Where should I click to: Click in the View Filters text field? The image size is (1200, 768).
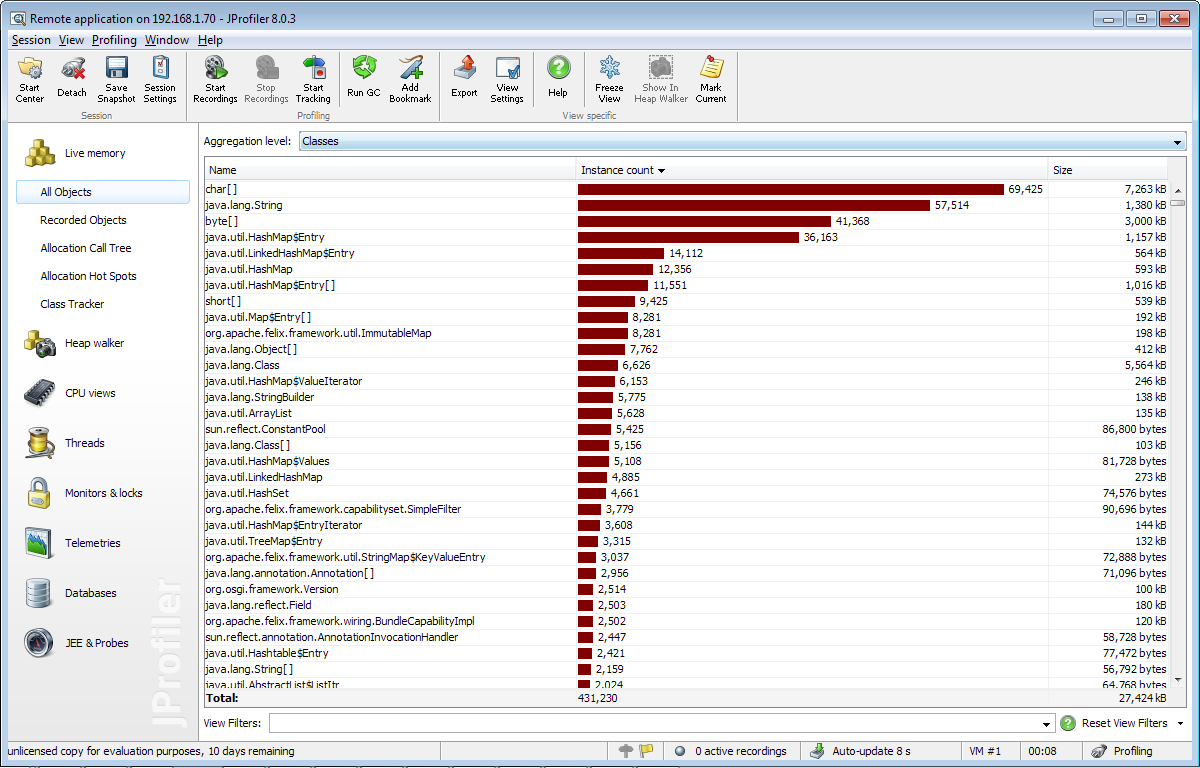click(x=654, y=724)
